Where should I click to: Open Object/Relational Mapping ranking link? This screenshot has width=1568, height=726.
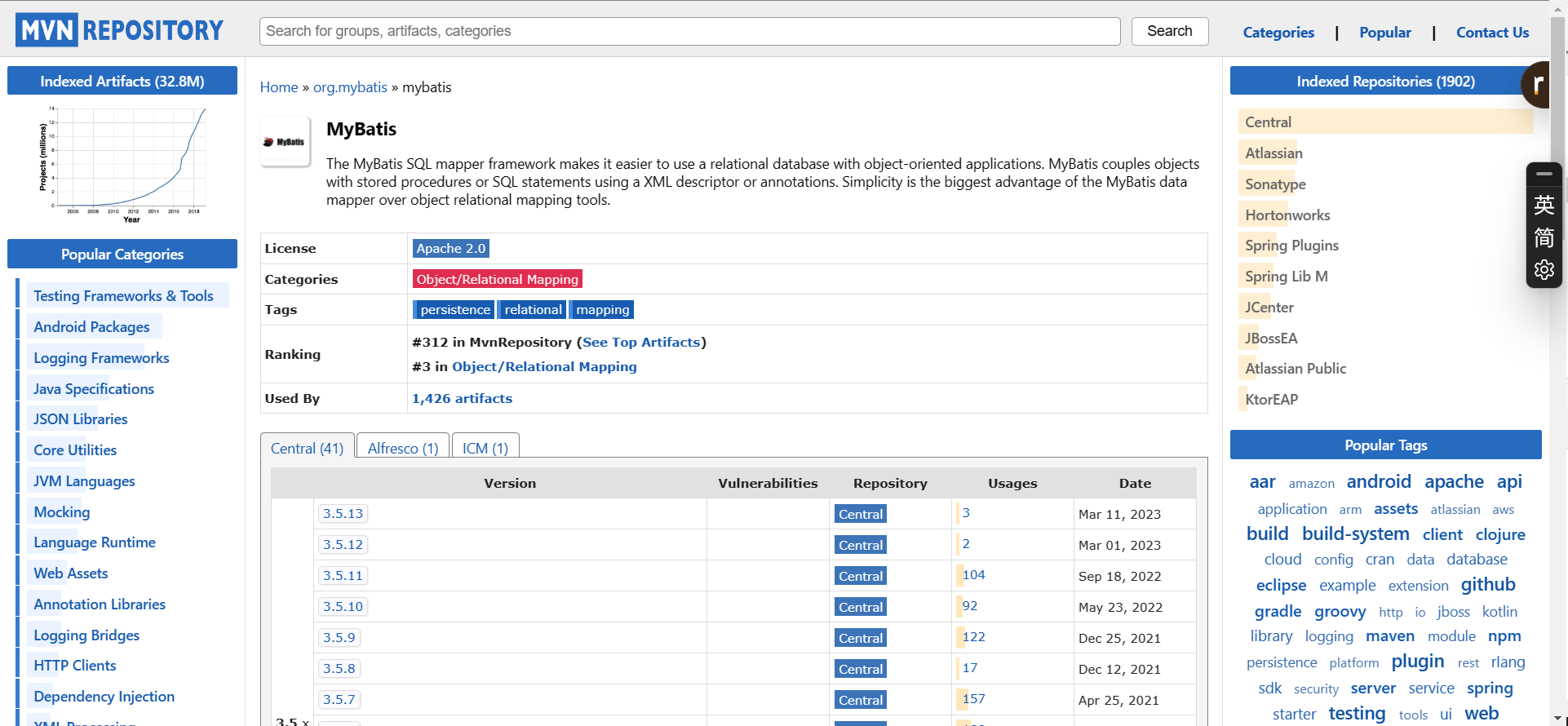[x=544, y=367]
